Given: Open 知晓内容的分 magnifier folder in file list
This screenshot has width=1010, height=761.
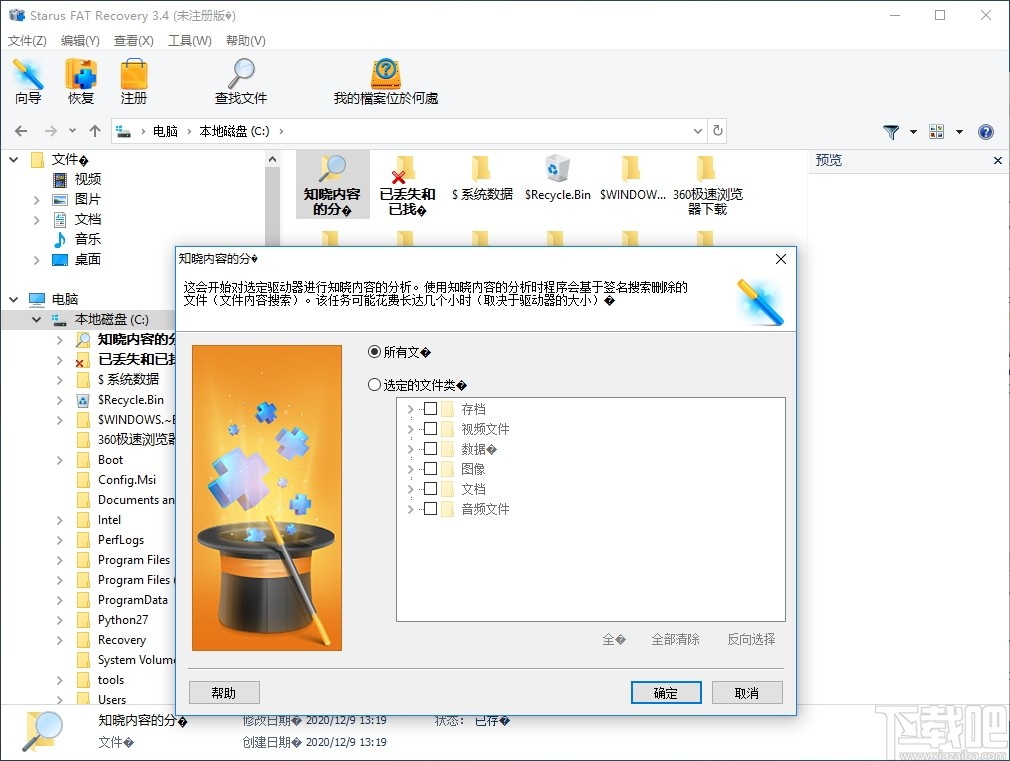Looking at the screenshot, I should (x=332, y=185).
